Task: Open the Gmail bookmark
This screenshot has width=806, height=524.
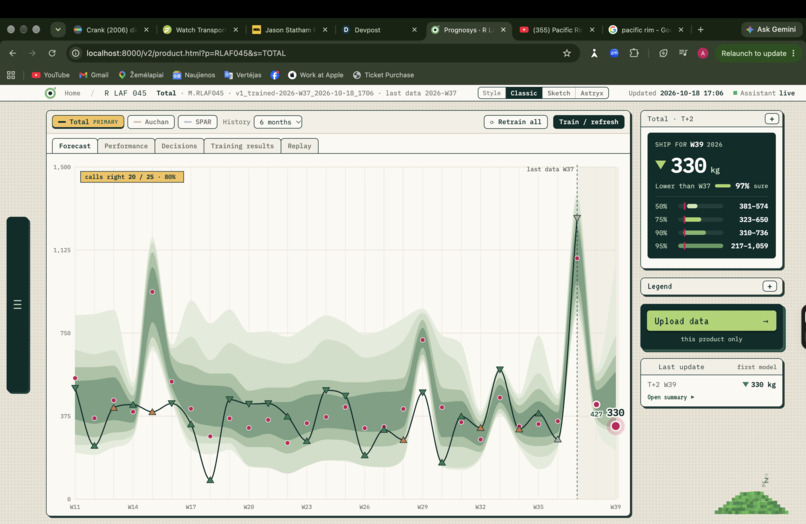Action: 94,75
